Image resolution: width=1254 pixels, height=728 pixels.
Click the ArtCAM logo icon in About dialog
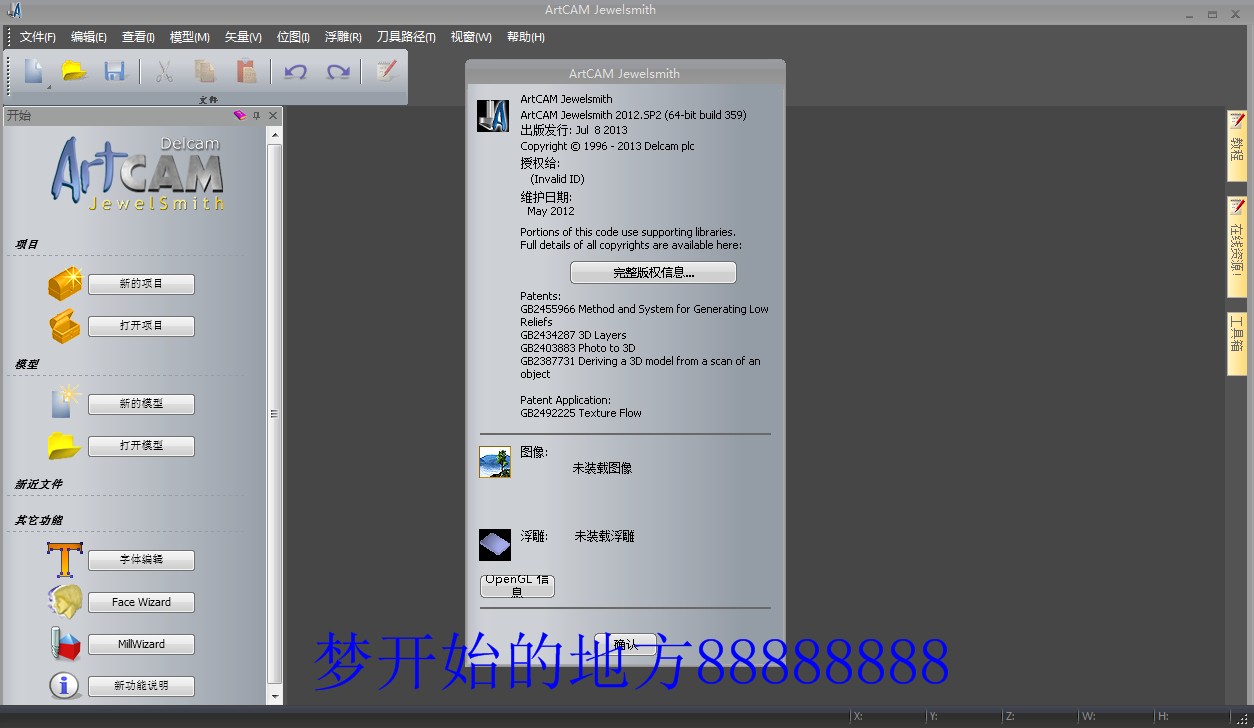pyautogui.click(x=493, y=116)
